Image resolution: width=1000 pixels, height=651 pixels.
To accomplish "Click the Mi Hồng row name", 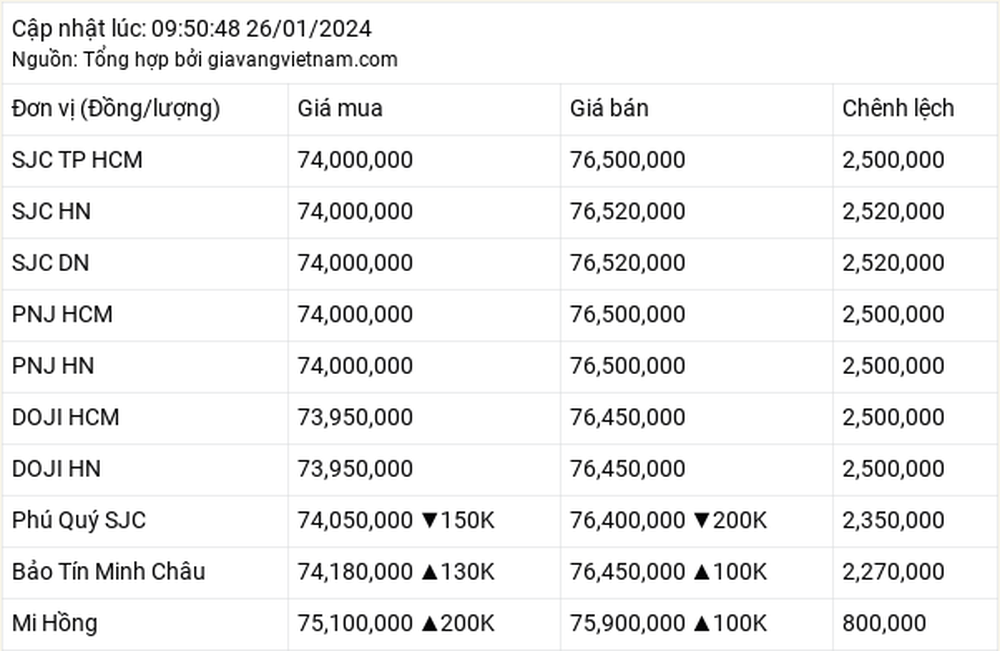I will coord(54,624).
